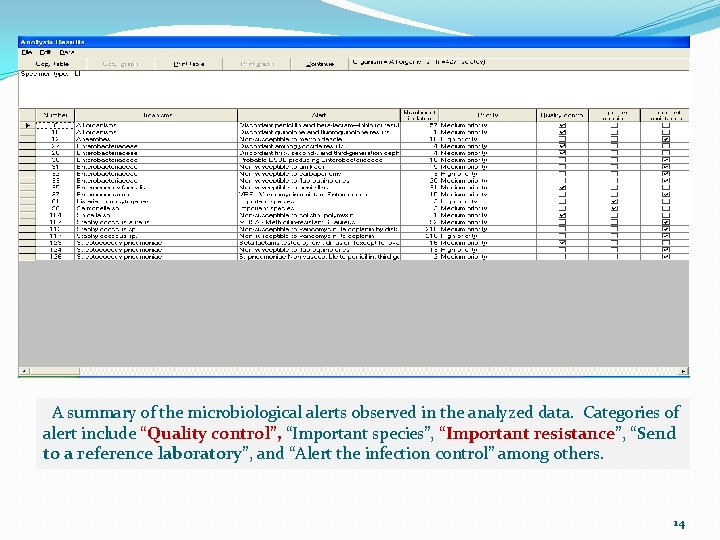Select the Important resistance column header
Viewport: 720px width, 540px height.
point(665,115)
